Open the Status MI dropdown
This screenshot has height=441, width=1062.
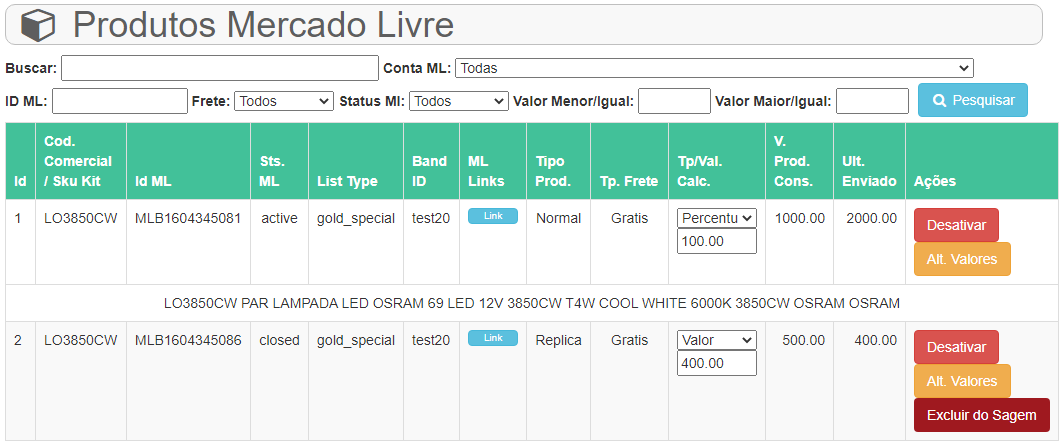[459, 101]
